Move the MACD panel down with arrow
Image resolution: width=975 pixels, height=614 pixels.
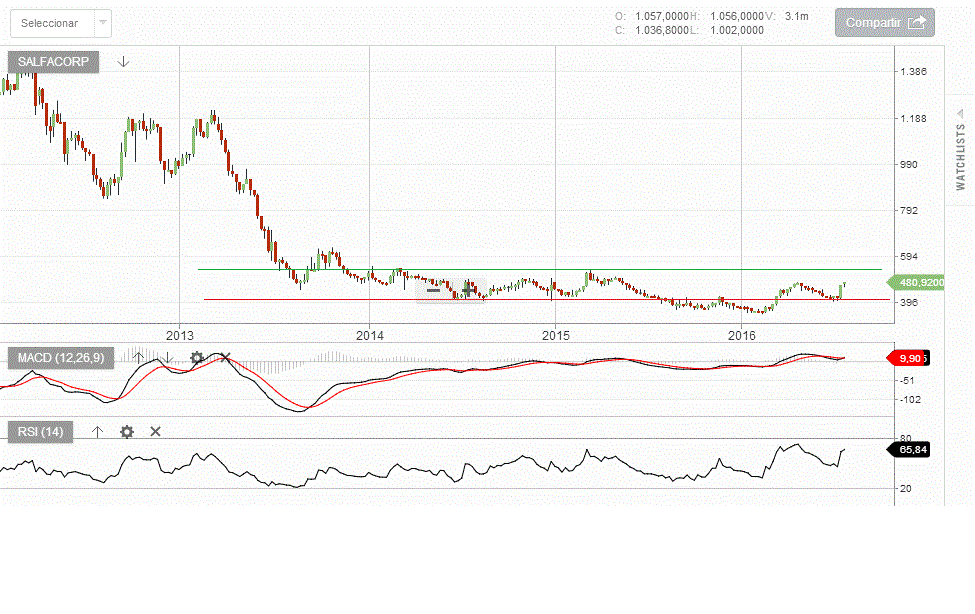coord(167,357)
